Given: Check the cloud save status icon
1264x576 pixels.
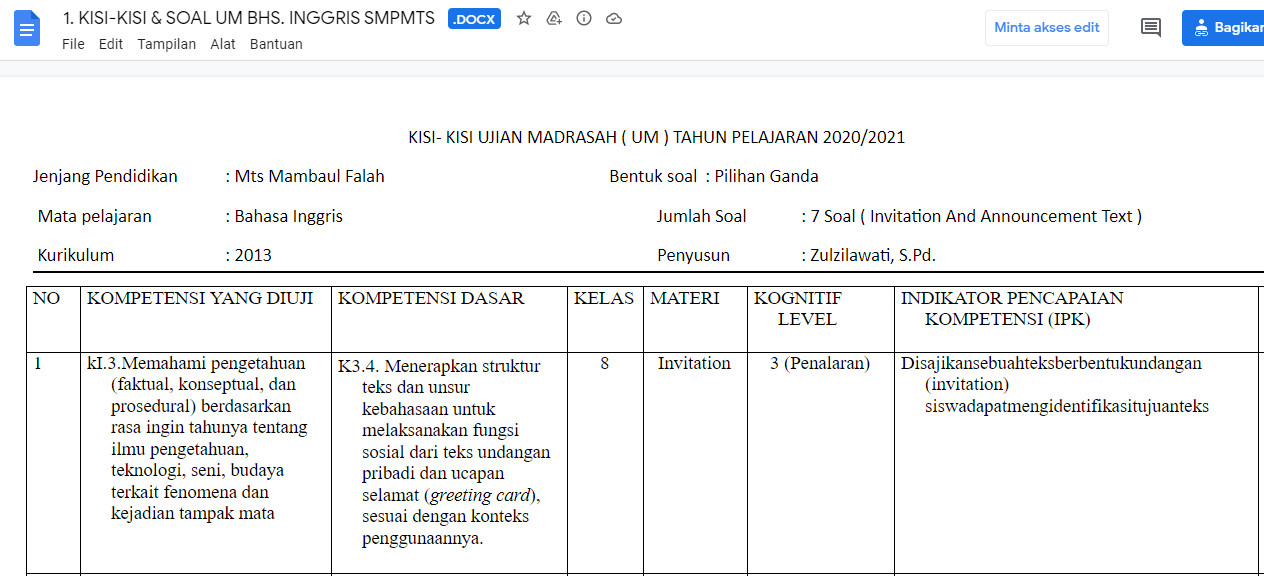Looking at the screenshot, I should pos(614,18).
